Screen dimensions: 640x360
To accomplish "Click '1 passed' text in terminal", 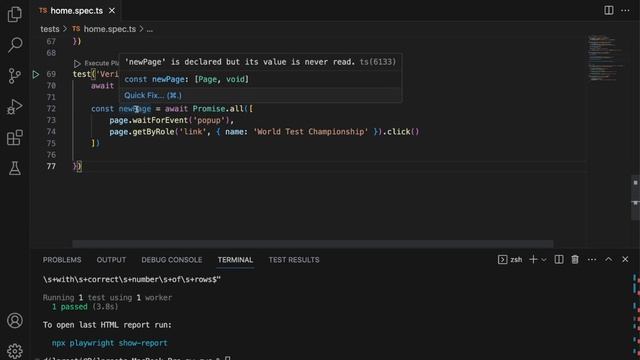I will (69, 307).
